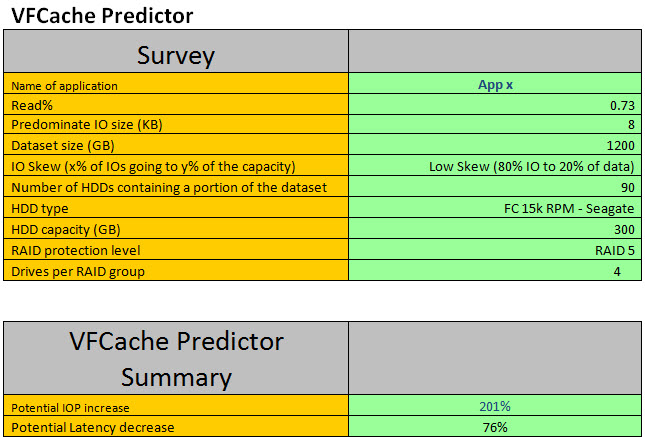Select the Potential IOP increase label cell
The image size is (645, 437).
pos(175,407)
